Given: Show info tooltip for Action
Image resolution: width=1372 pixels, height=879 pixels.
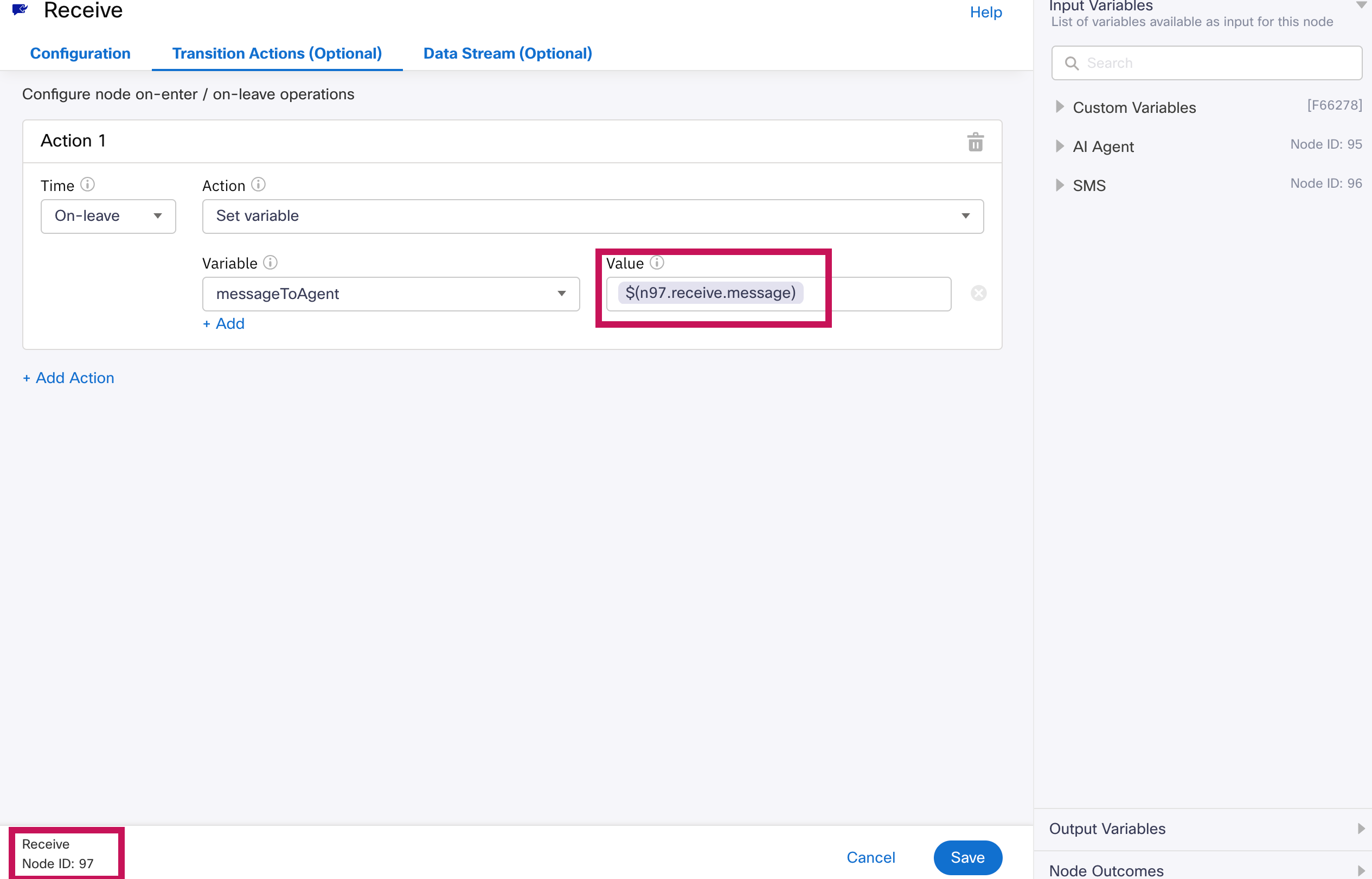Looking at the screenshot, I should pos(259,184).
